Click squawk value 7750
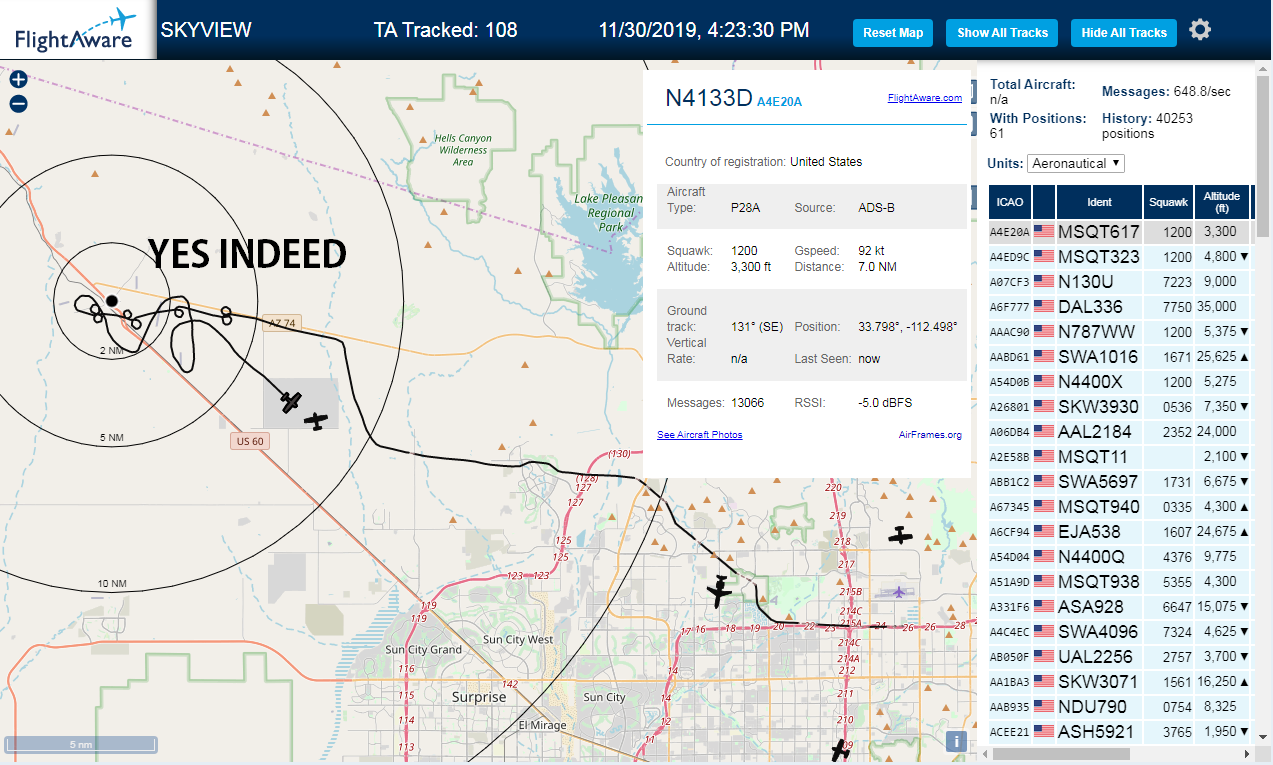This screenshot has height=765, width=1273. pyautogui.click(x=1177, y=307)
